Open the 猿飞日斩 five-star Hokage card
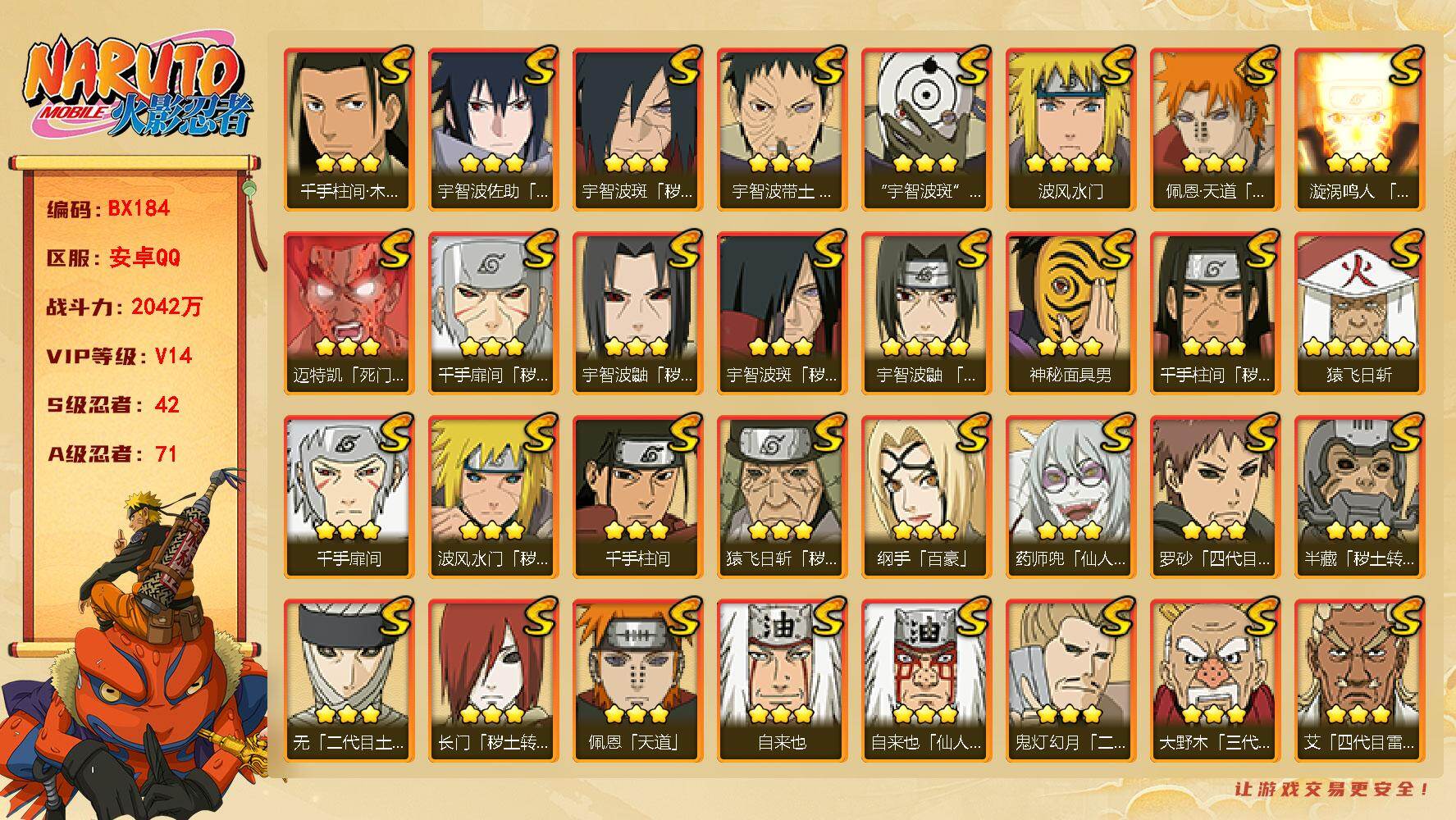The image size is (1456, 820). pyautogui.click(x=1359, y=312)
